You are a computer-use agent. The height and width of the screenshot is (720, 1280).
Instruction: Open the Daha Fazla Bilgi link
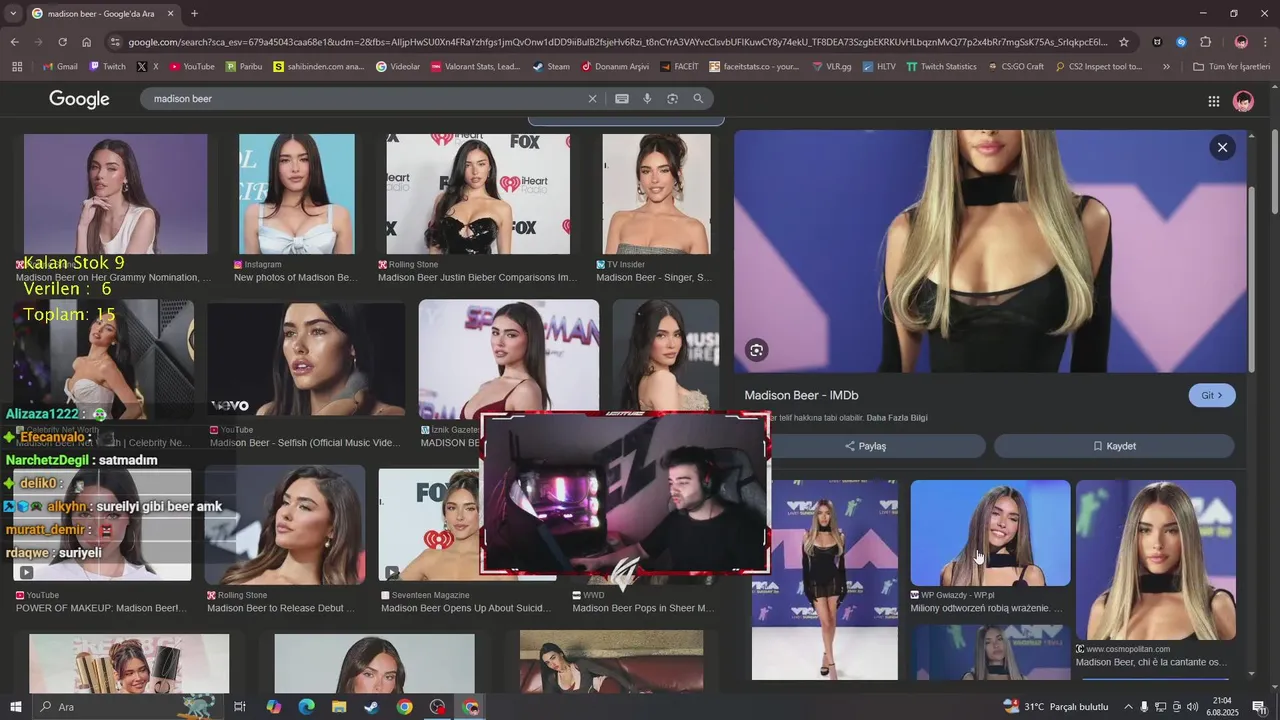897,418
